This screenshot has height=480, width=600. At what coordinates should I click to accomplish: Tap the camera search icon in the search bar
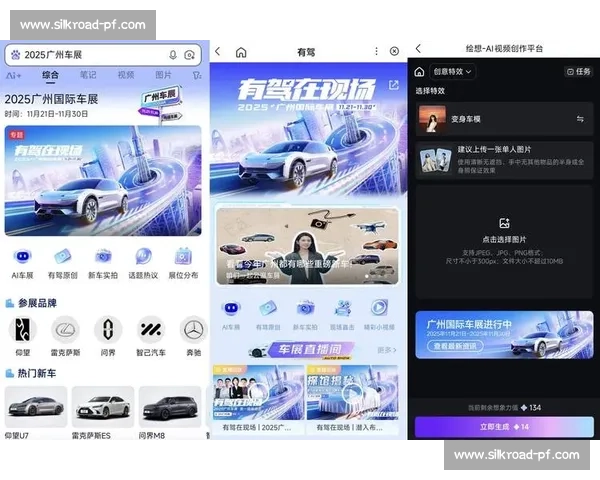pyautogui.click(x=190, y=55)
